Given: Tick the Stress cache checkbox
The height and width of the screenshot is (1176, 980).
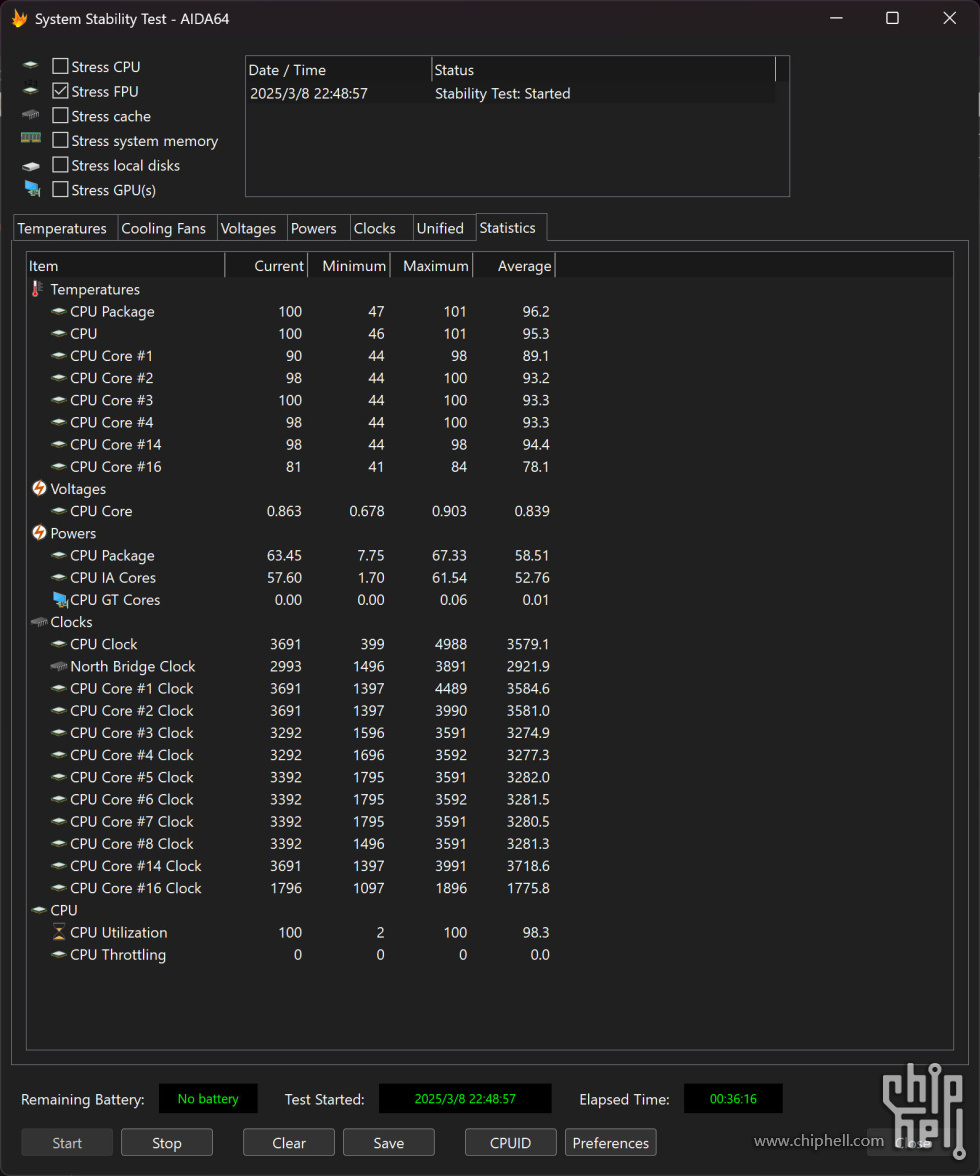Looking at the screenshot, I should (x=60, y=116).
